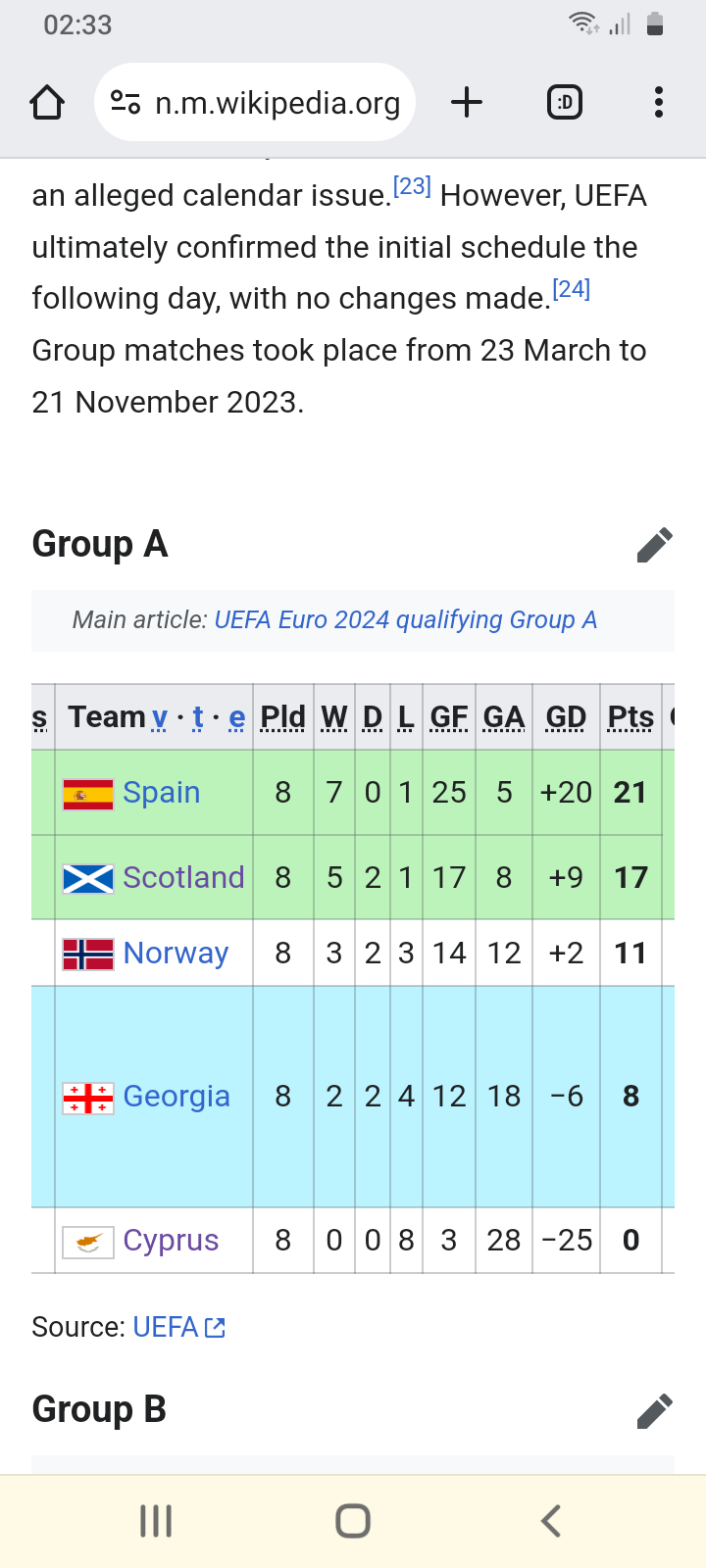Open the tab switcher button
This screenshot has height=1568, width=706.
564,102
